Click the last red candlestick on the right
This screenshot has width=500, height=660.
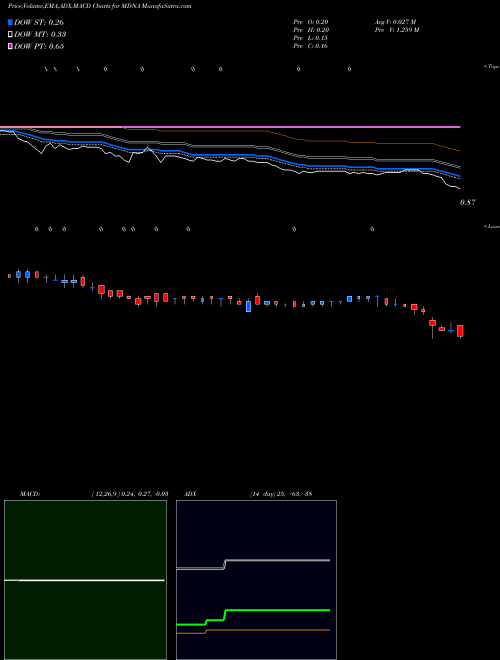[x=460, y=331]
